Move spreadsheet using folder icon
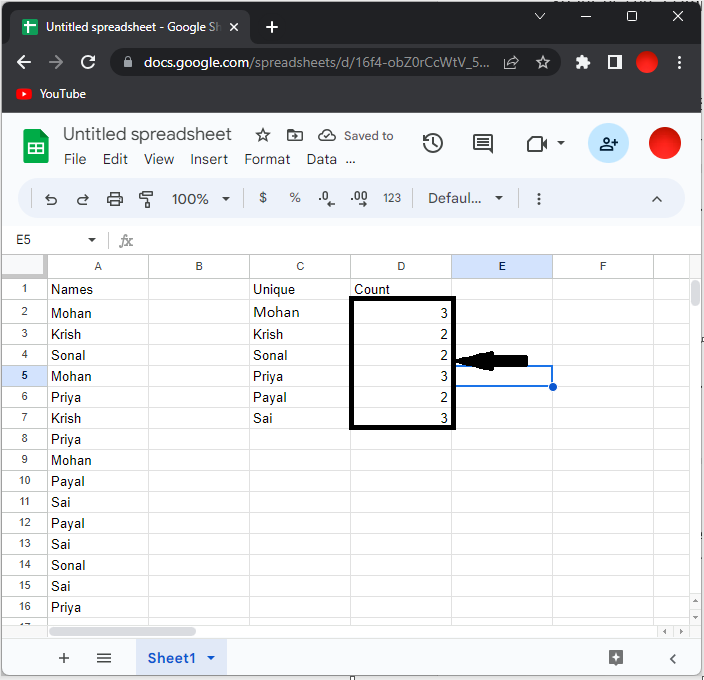The image size is (704, 680). point(295,135)
